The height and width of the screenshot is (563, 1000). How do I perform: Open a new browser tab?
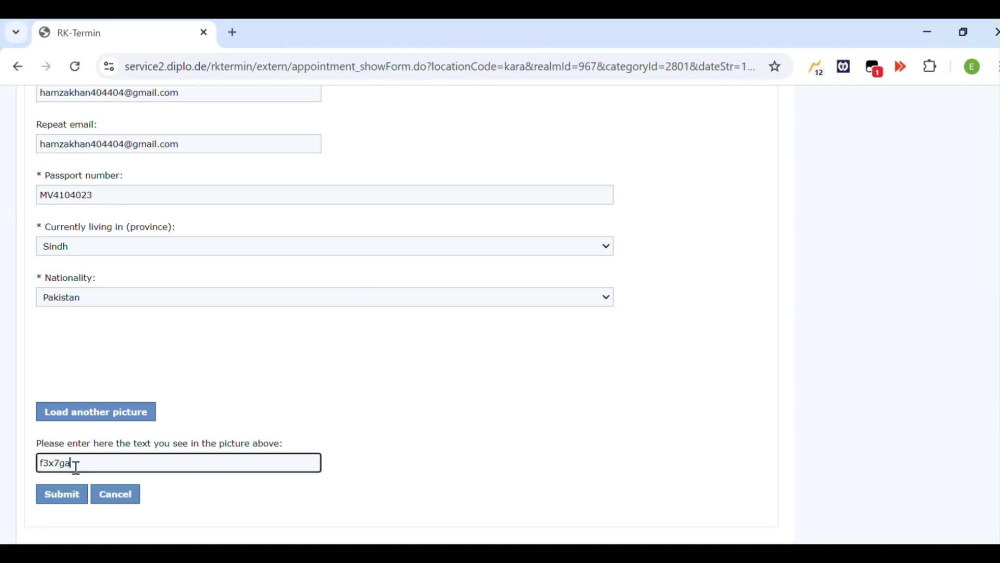pyautogui.click(x=232, y=33)
